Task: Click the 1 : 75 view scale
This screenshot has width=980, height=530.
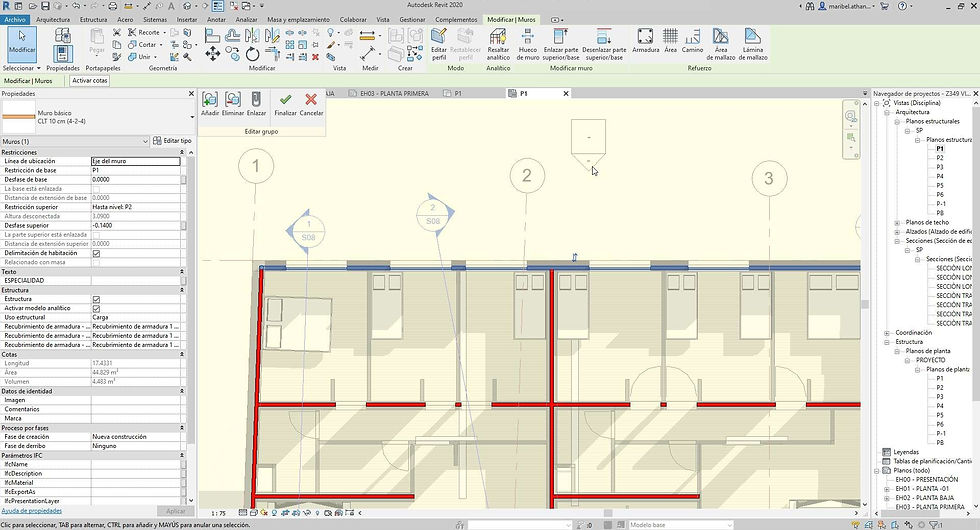Action: point(218,513)
